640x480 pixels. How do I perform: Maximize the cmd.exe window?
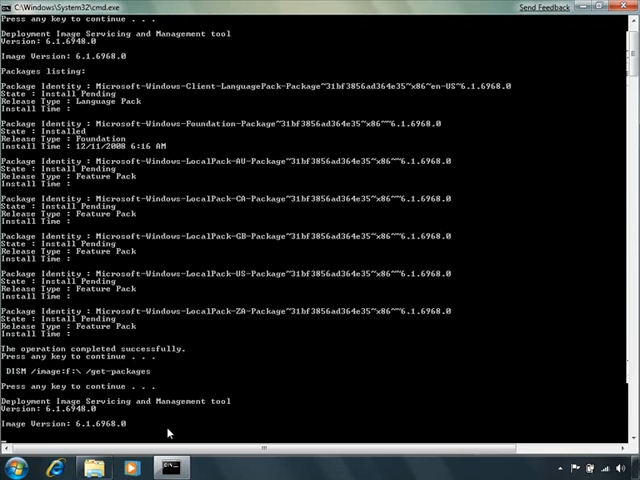tap(599, 6)
